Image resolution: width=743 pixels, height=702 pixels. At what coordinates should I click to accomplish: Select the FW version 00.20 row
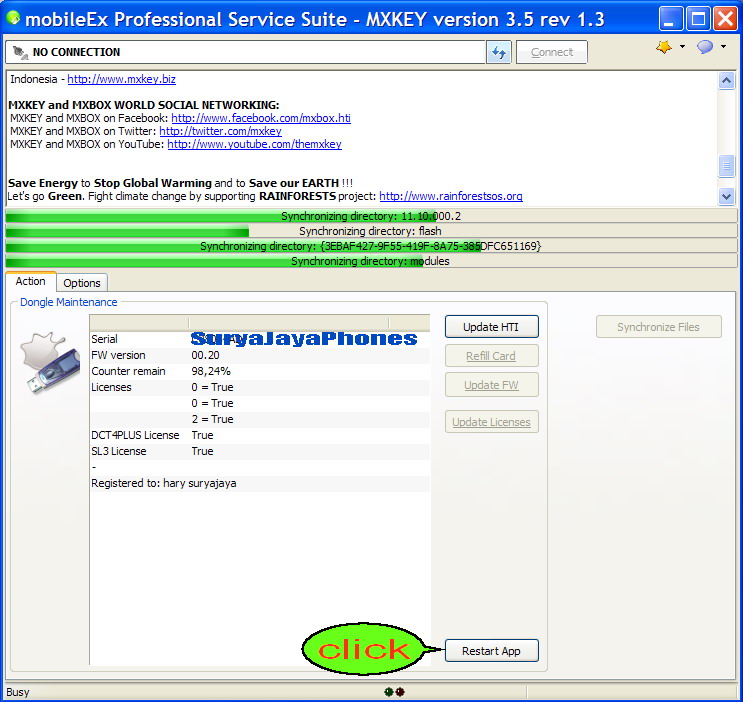260,355
